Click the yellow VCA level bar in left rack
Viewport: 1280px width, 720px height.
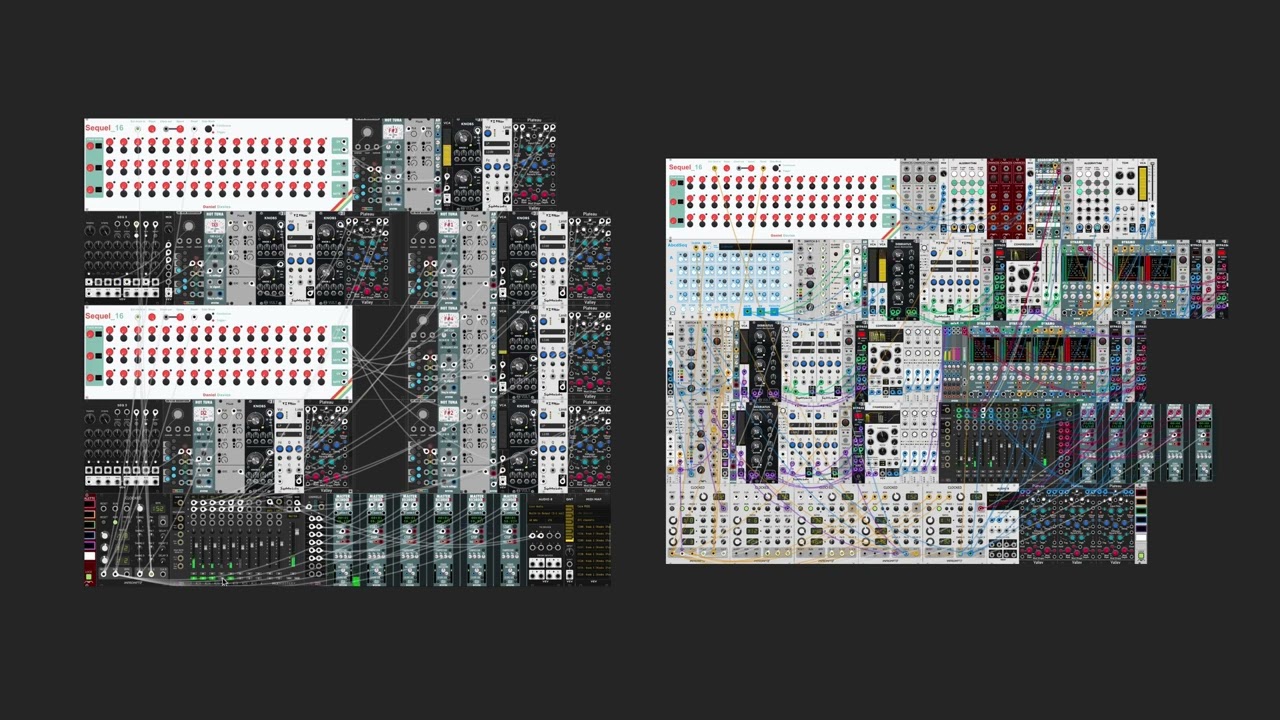446,156
